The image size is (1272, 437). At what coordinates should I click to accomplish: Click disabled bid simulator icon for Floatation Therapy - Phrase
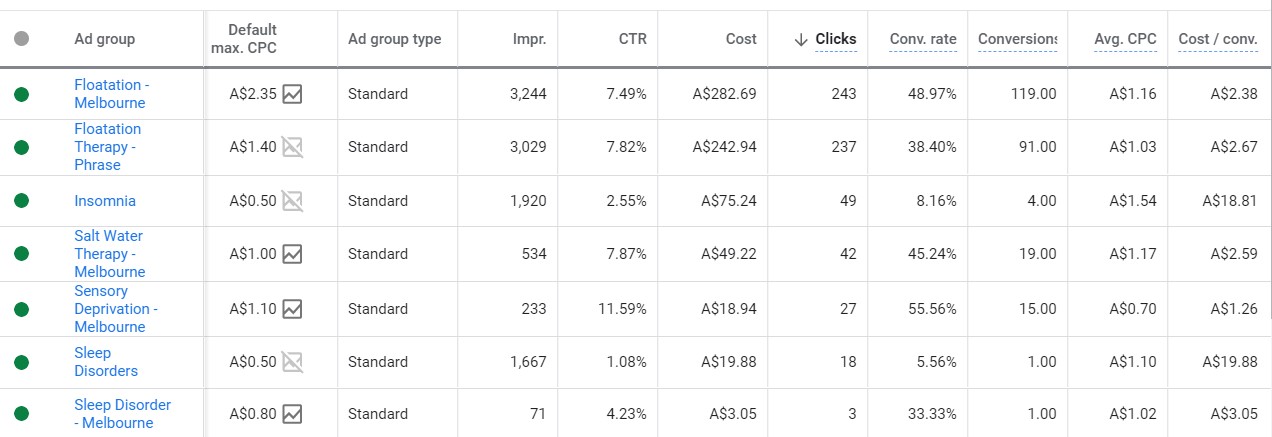tap(292, 147)
